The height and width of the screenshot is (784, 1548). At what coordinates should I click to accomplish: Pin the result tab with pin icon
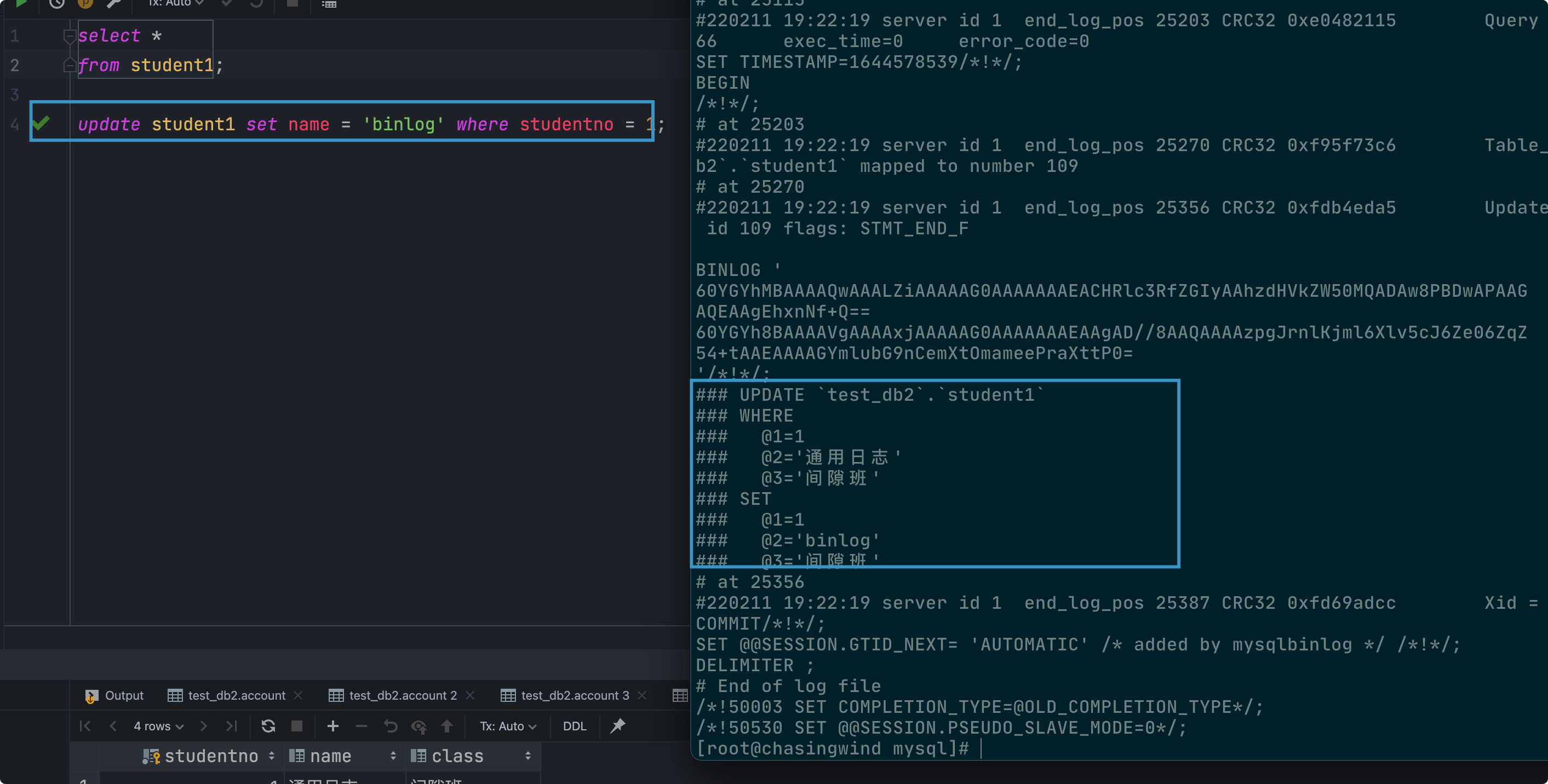(617, 726)
